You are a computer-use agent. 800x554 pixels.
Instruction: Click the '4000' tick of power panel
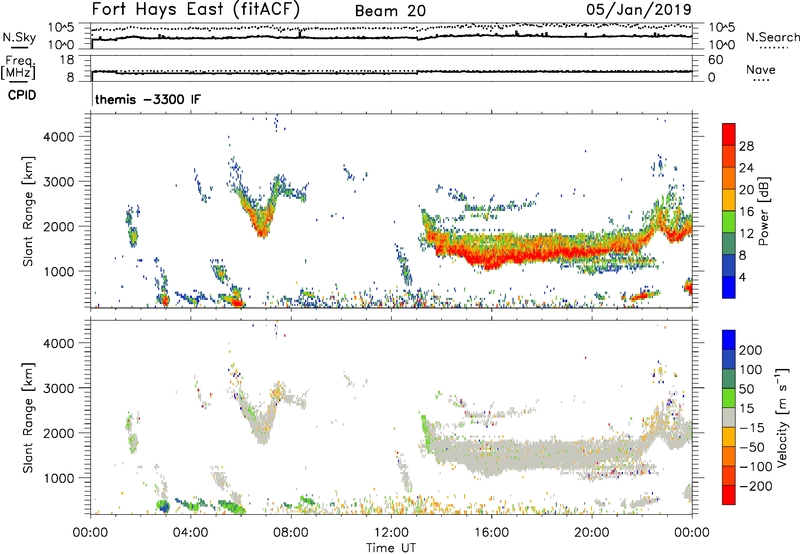tap(58, 137)
